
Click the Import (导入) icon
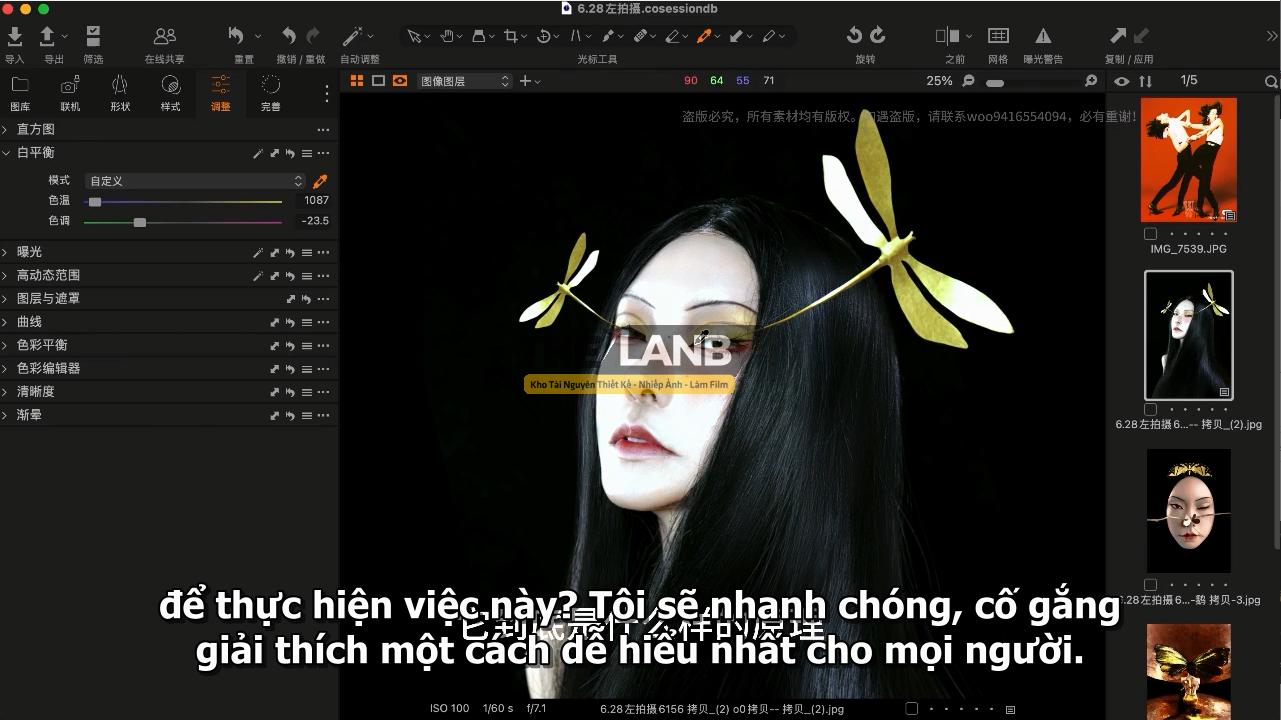point(15,37)
